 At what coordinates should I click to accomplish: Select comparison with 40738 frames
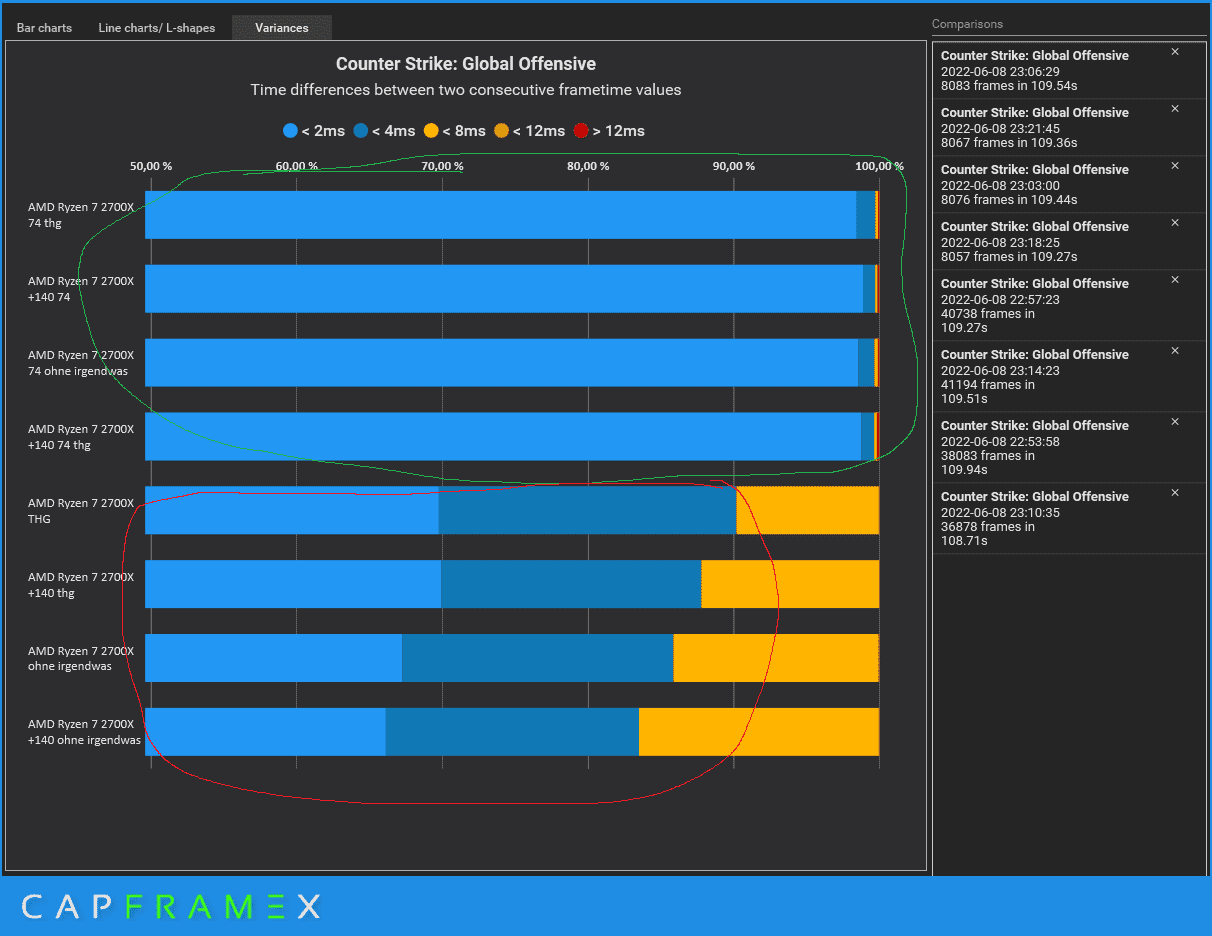point(1069,305)
